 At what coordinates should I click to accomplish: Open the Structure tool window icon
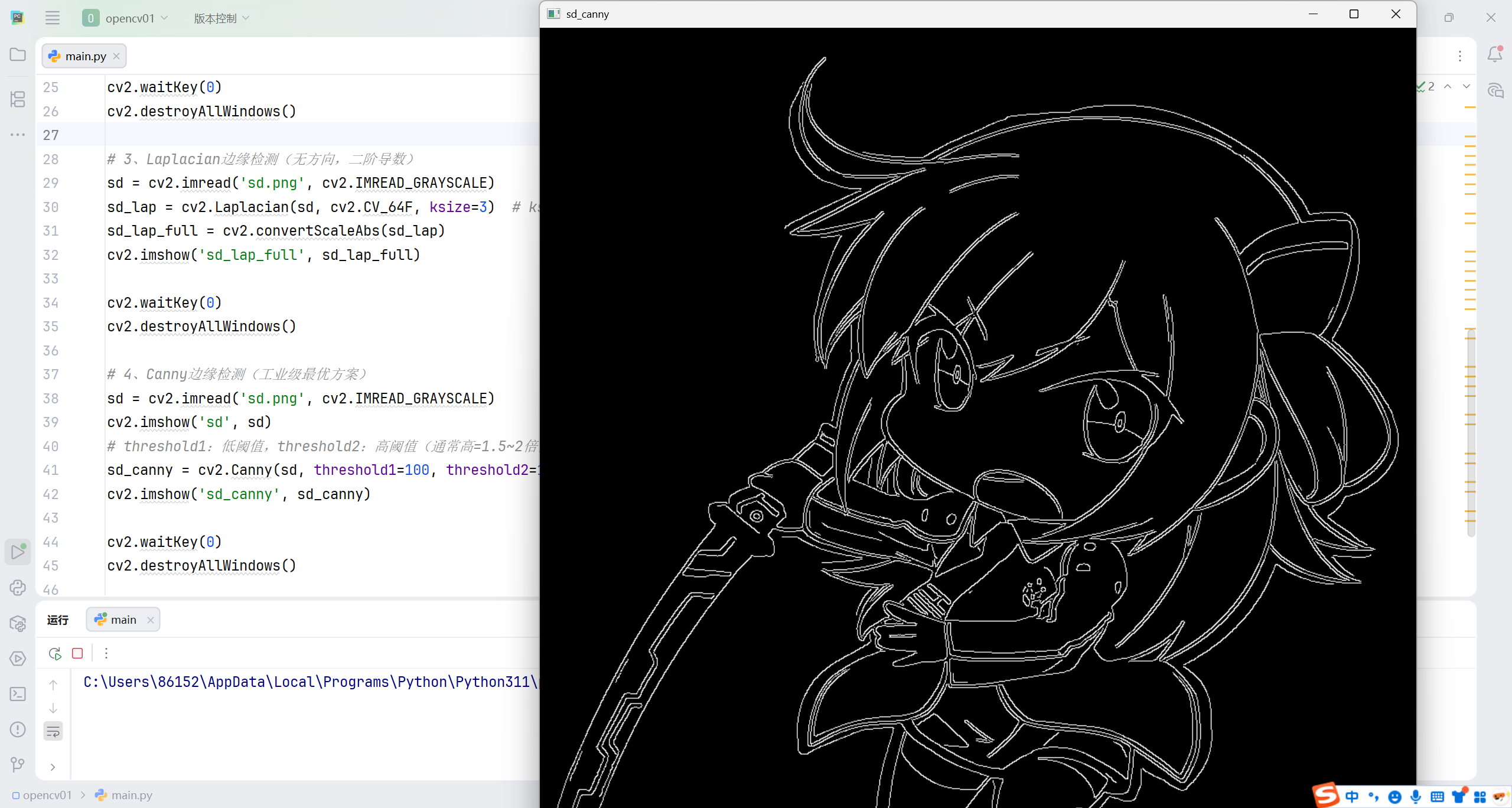pos(18,99)
